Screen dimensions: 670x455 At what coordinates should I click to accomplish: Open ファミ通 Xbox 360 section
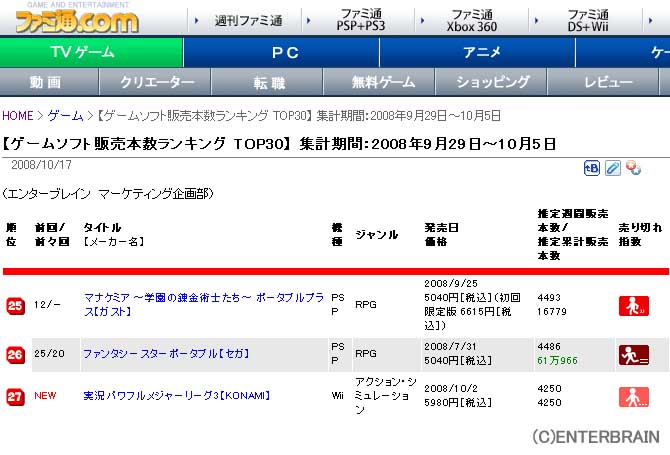[x=472, y=20]
